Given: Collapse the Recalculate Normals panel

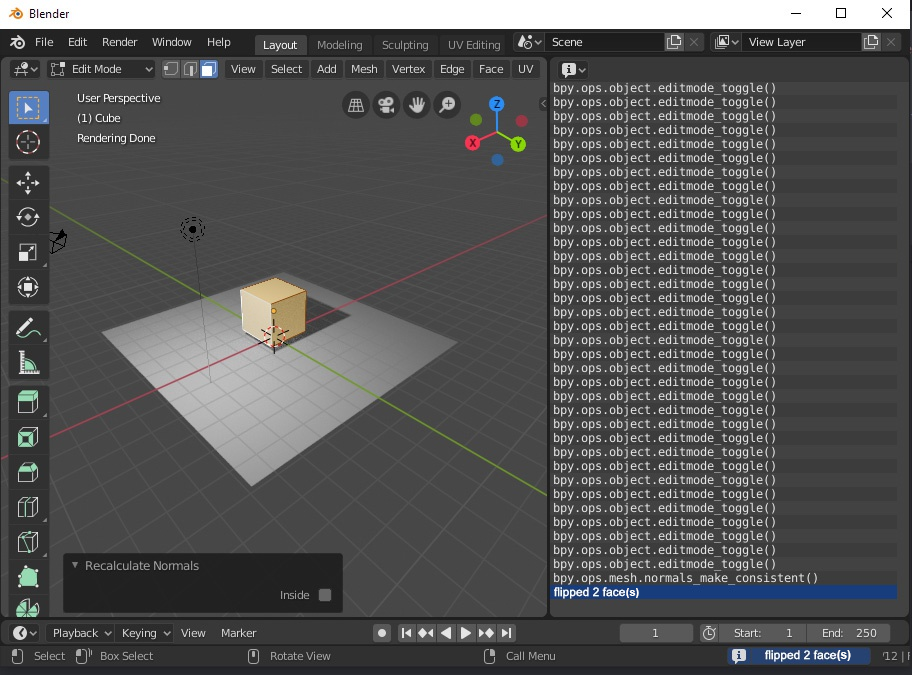Looking at the screenshot, I should tap(75, 565).
